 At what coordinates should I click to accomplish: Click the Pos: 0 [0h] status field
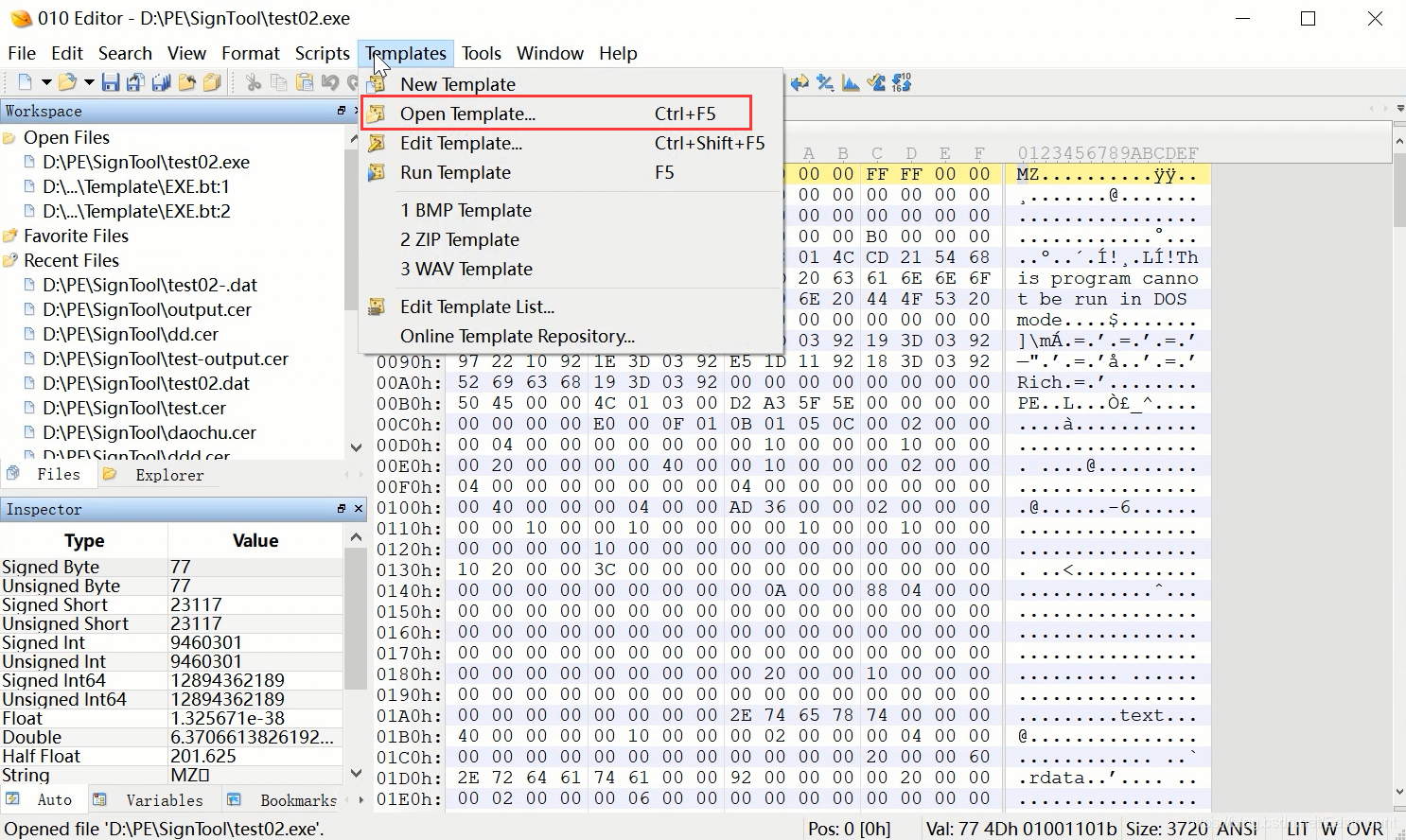click(x=849, y=829)
